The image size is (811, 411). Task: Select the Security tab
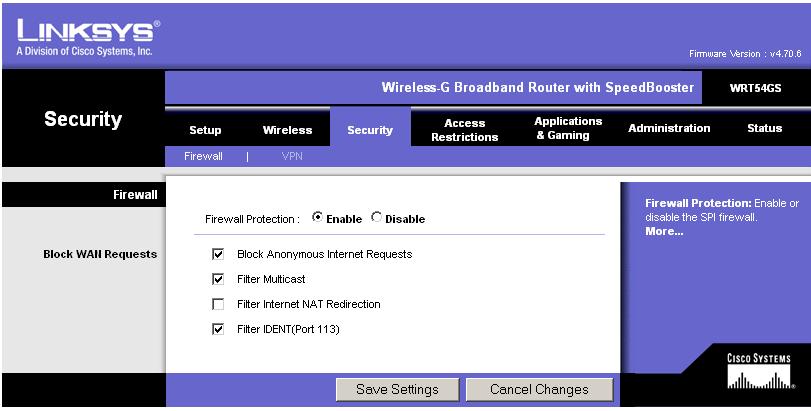point(370,130)
